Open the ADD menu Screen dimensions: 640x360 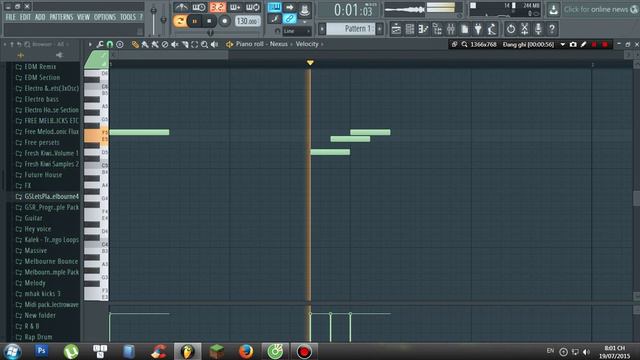40,17
